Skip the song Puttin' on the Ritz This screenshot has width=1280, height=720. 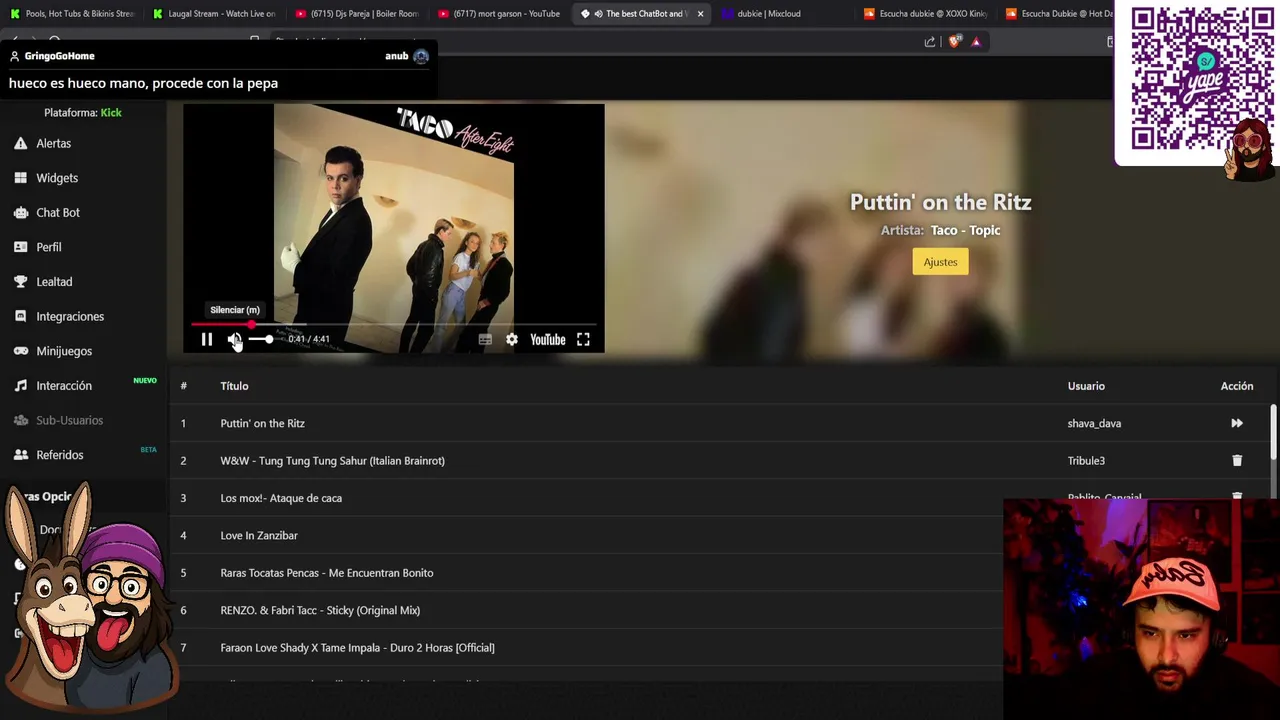click(1237, 423)
